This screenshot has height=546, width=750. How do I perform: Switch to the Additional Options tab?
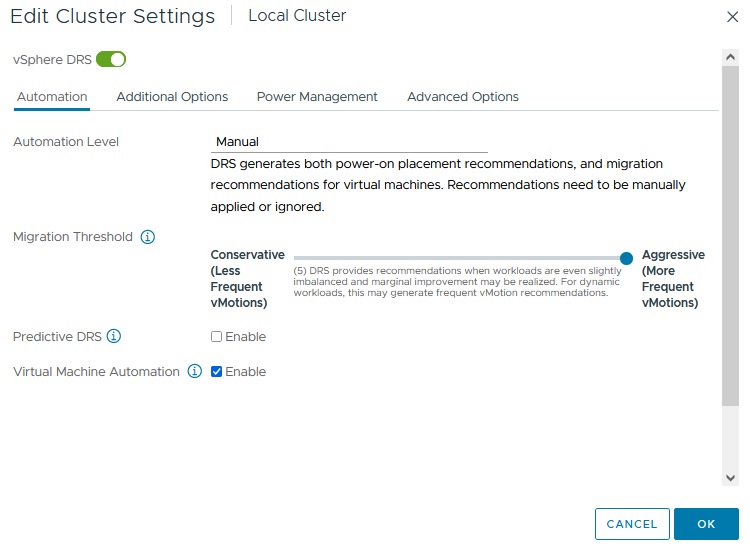[x=172, y=97]
